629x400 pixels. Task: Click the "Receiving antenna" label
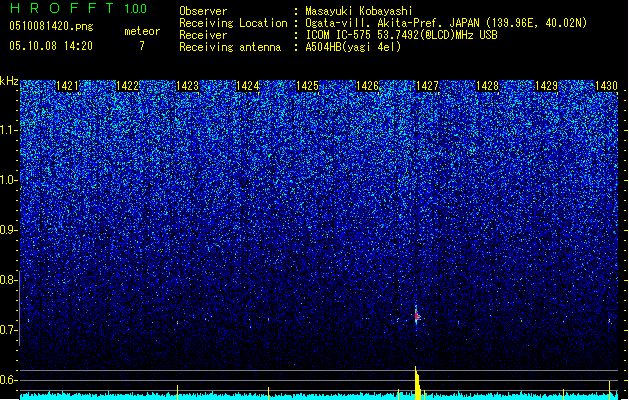tap(230, 47)
